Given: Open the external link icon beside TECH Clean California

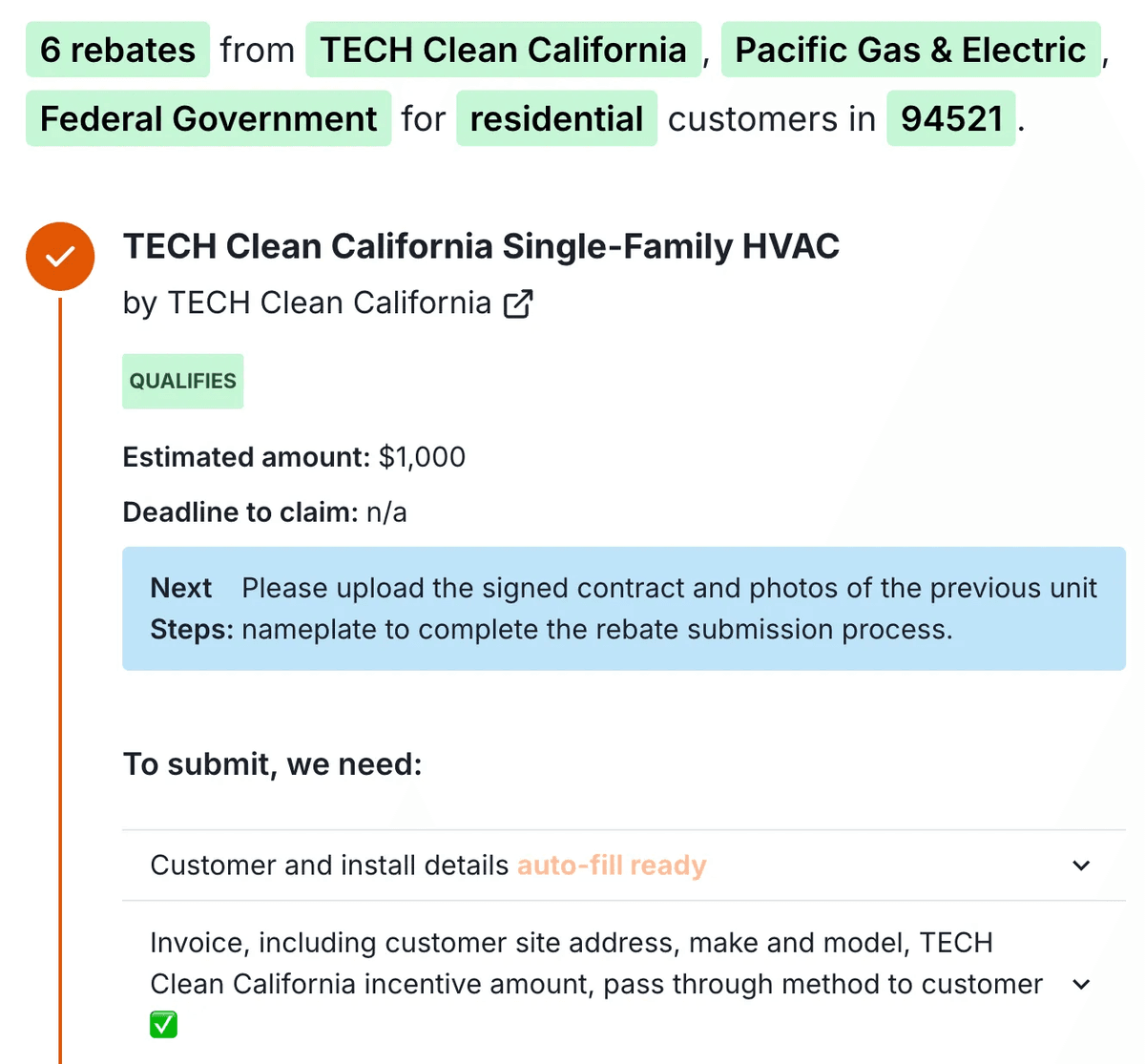Looking at the screenshot, I should point(518,303).
